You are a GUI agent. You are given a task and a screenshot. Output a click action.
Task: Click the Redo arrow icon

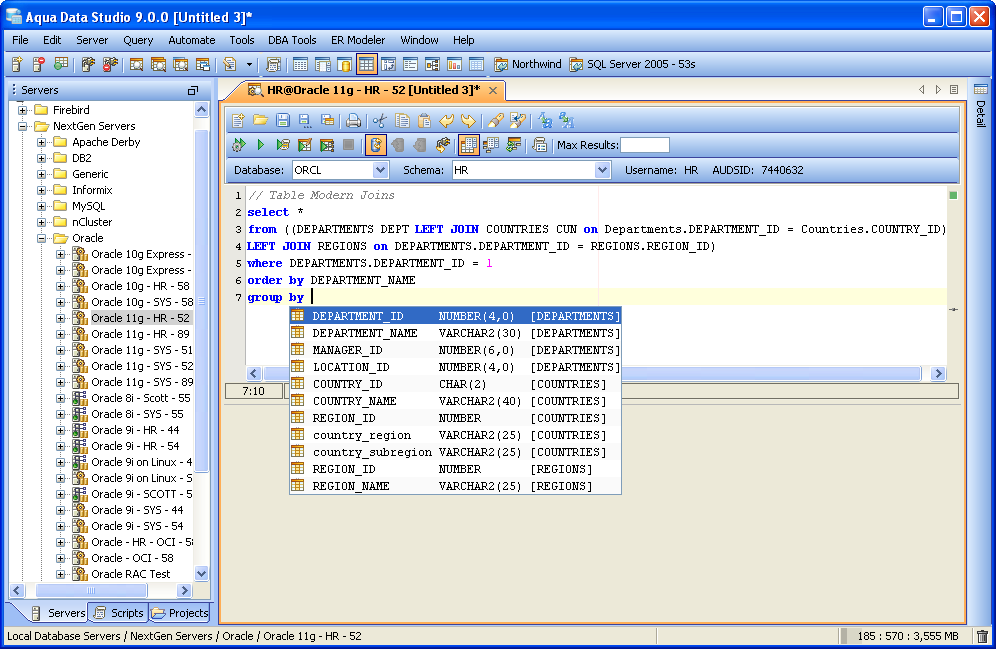469,121
